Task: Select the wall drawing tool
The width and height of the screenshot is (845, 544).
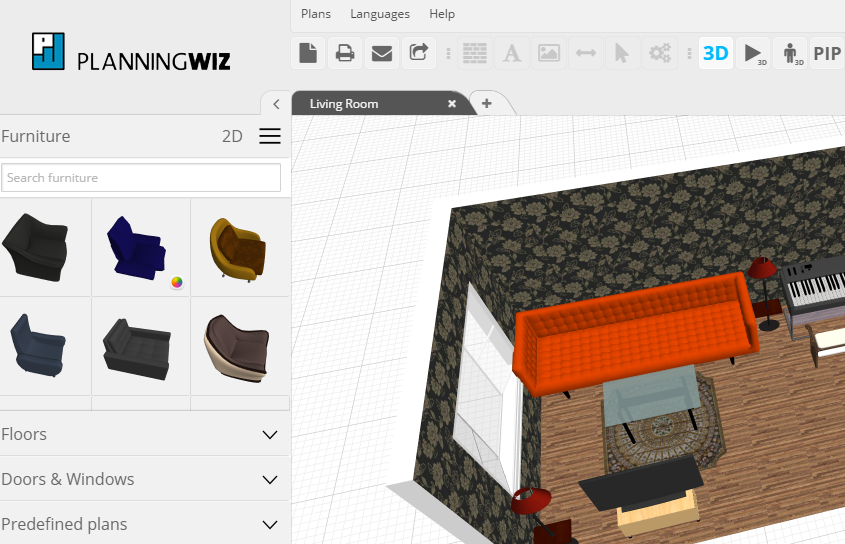Action: point(475,53)
